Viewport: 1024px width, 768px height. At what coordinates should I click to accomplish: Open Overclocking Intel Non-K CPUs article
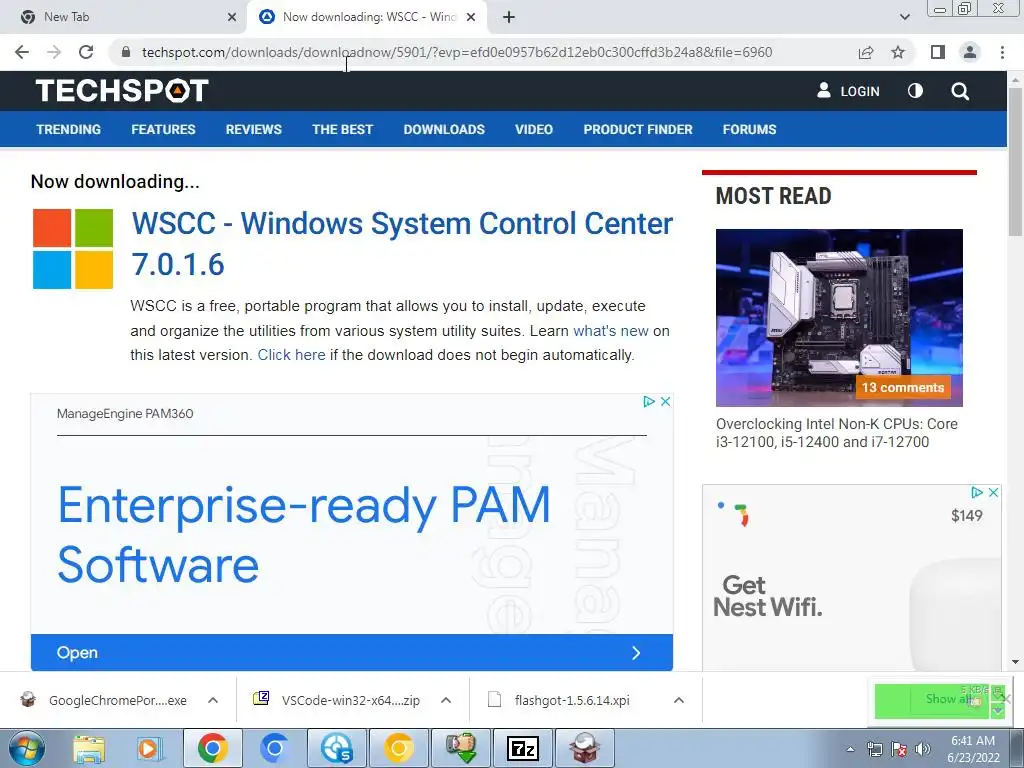[837, 433]
